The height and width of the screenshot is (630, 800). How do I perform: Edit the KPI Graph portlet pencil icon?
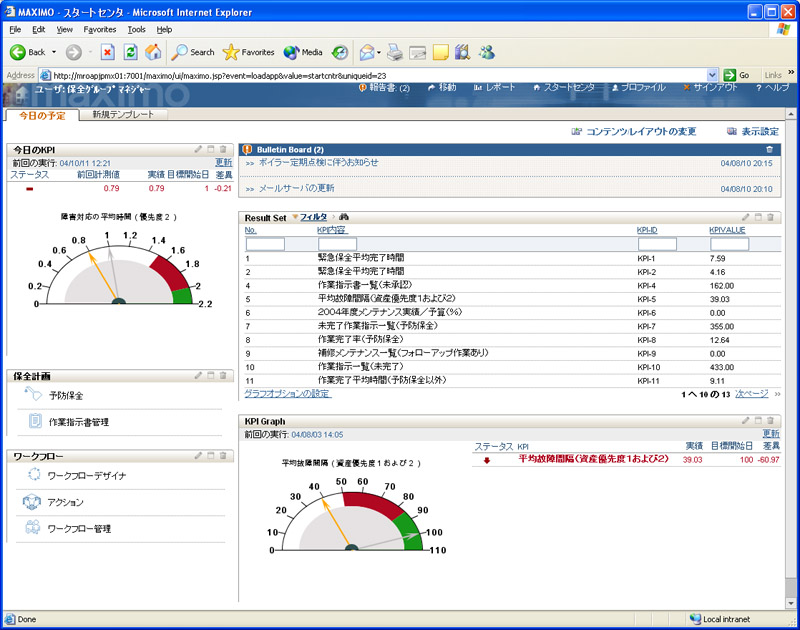tap(745, 421)
